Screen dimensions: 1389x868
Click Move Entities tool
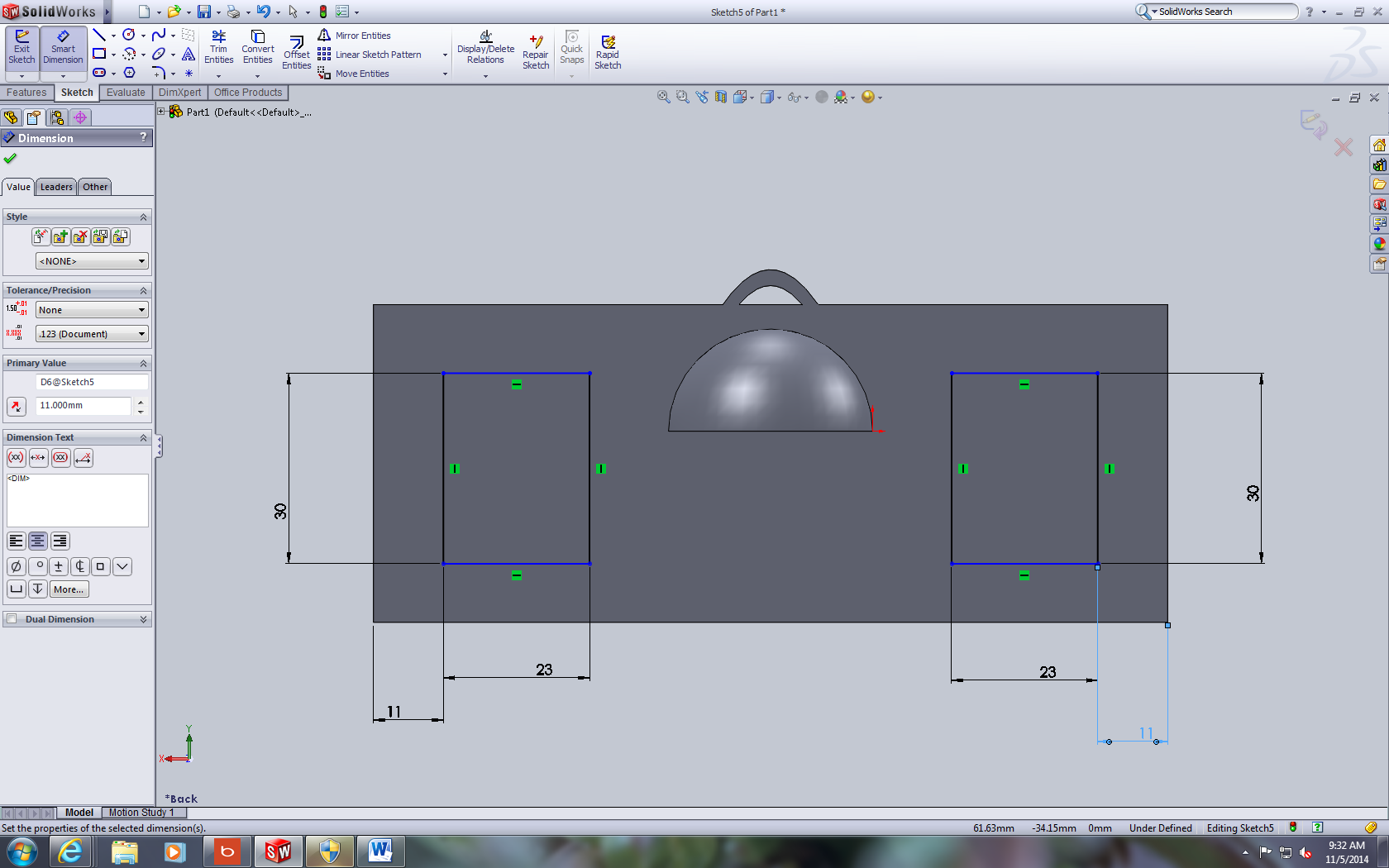point(354,74)
